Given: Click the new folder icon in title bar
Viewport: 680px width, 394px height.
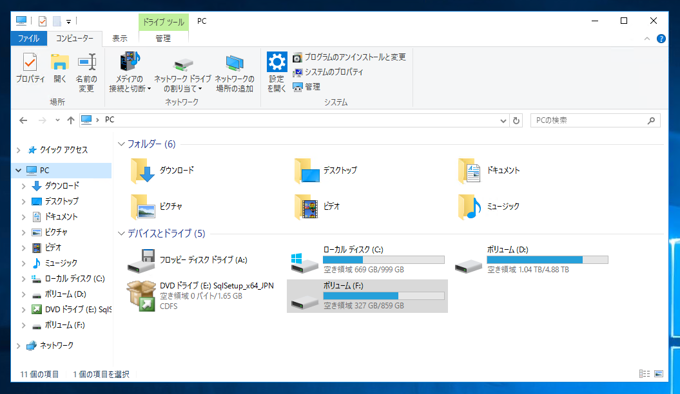Looking at the screenshot, I should pos(57,21).
